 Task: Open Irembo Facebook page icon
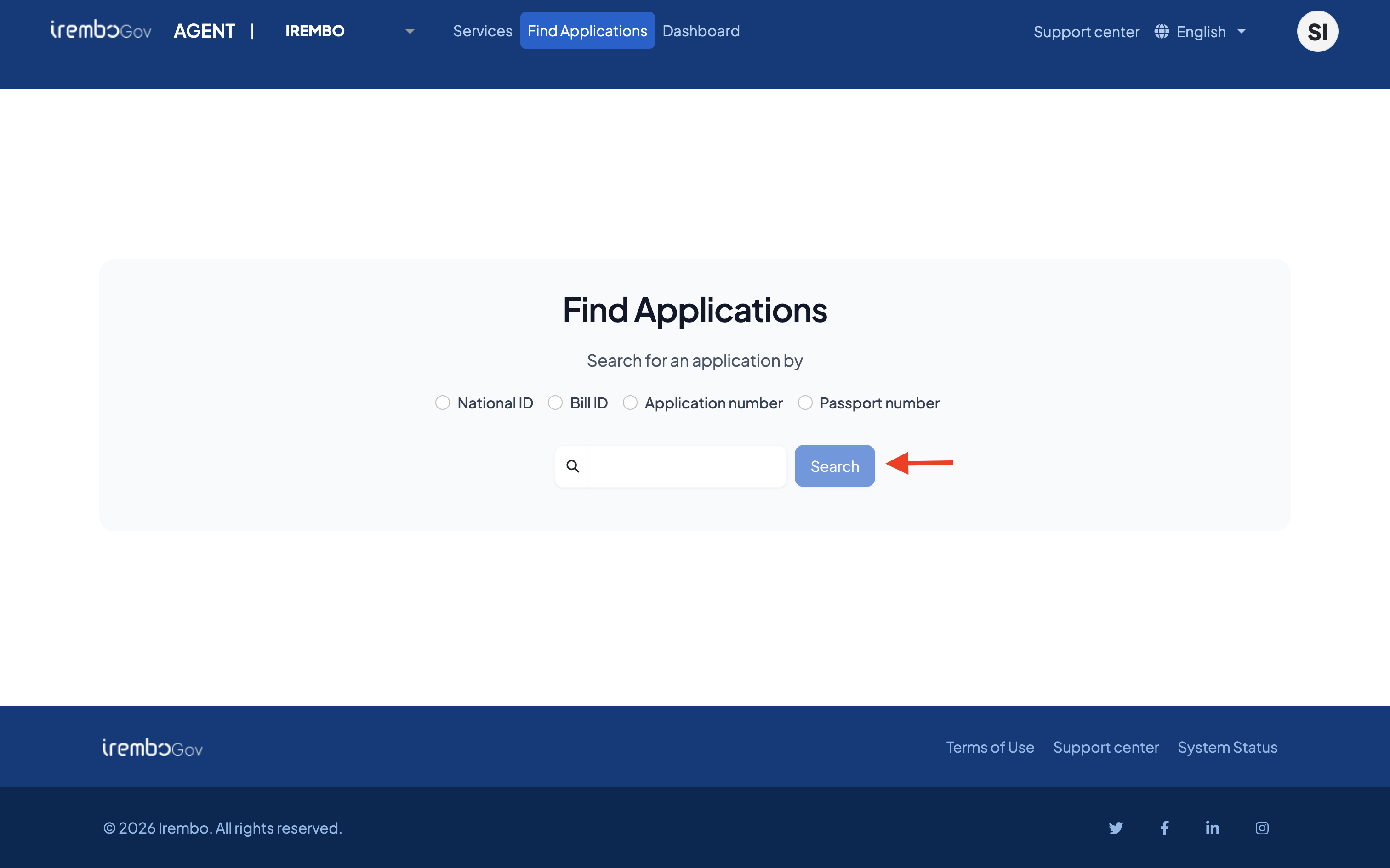(1164, 827)
